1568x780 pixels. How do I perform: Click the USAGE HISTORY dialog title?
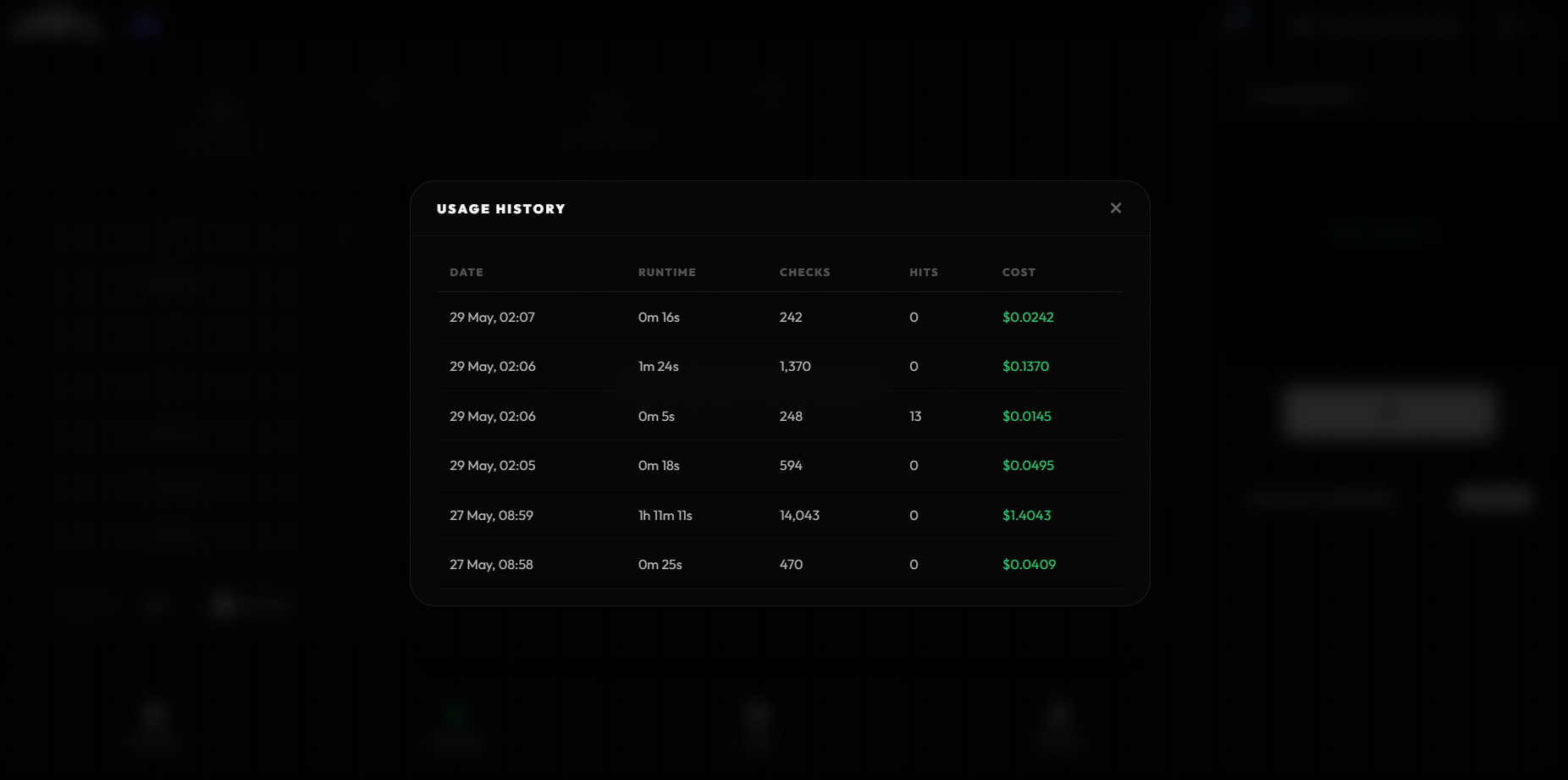501,209
